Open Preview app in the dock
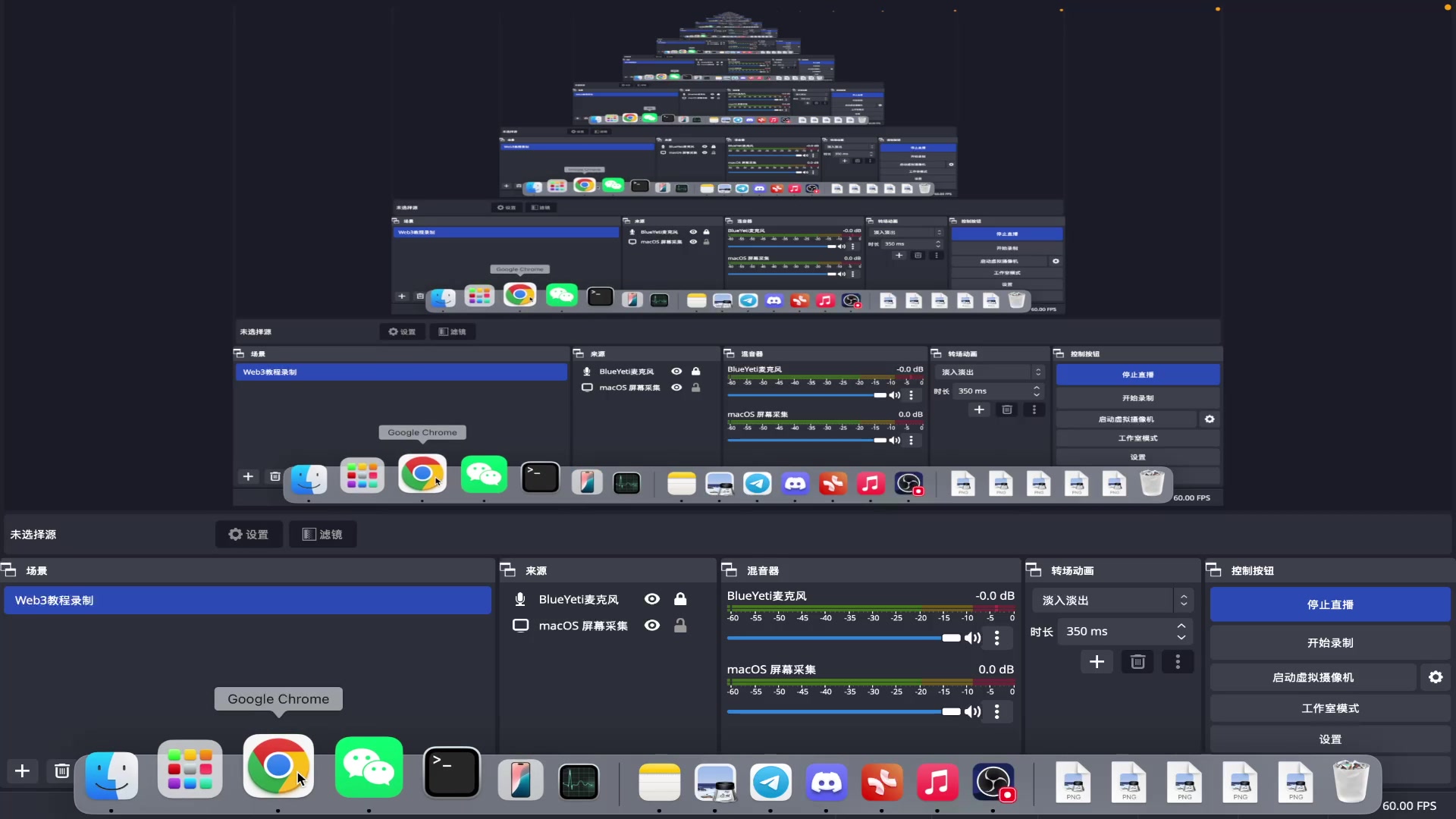 click(715, 783)
